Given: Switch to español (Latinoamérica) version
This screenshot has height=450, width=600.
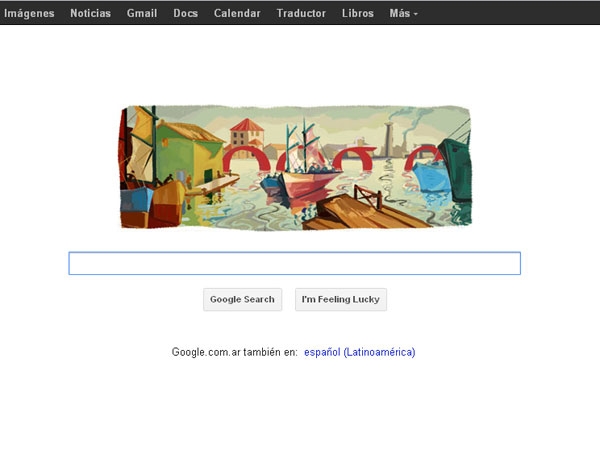Looking at the screenshot, I should [359, 352].
